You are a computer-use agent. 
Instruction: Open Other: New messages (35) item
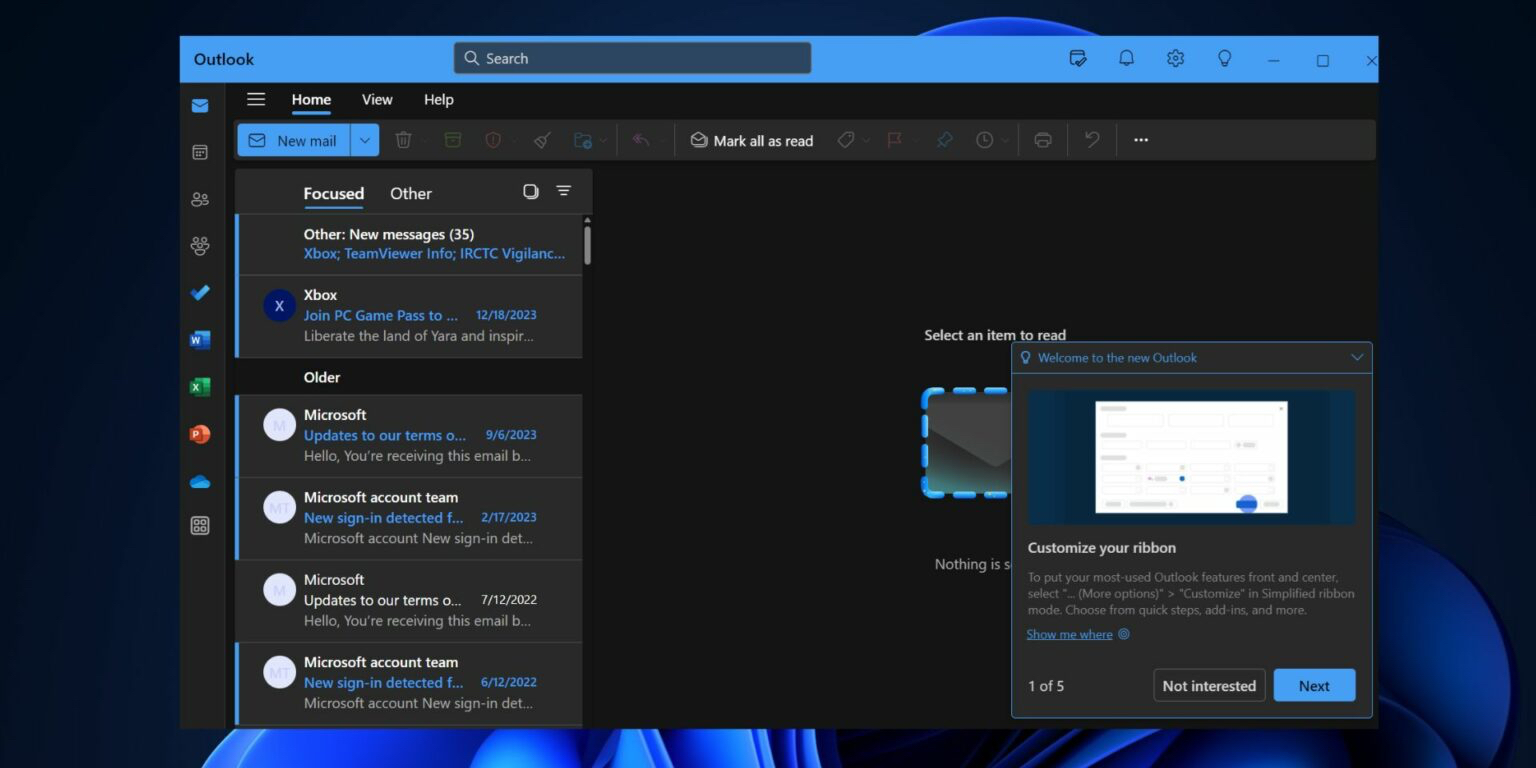click(x=409, y=244)
